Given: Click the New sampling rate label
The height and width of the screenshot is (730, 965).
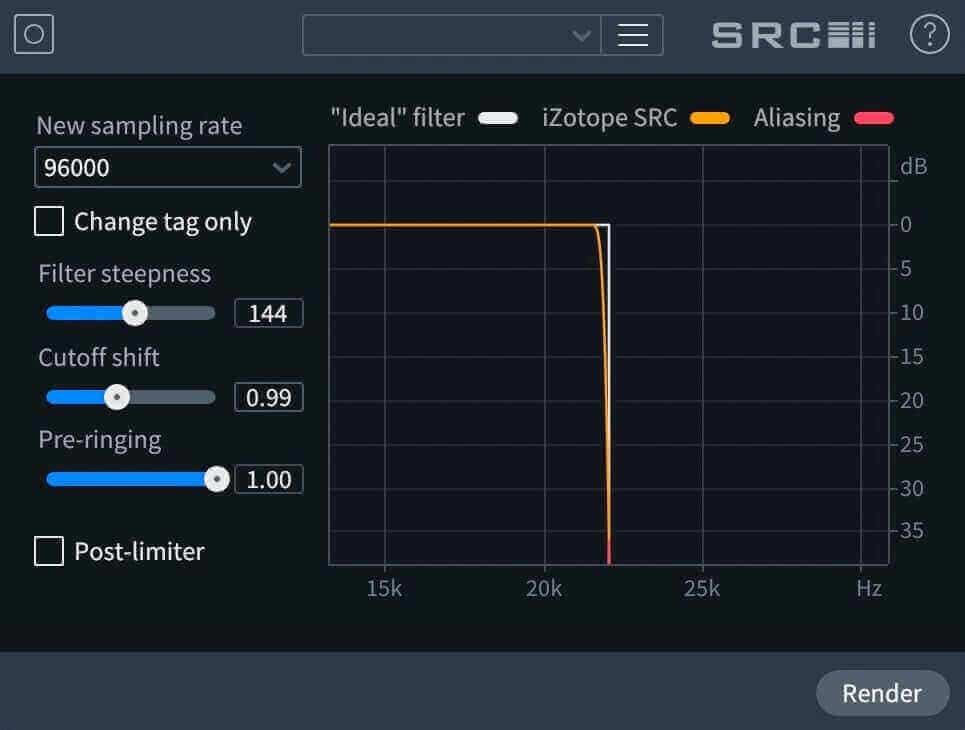Looking at the screenshot, I should click(x=139, y=126).
